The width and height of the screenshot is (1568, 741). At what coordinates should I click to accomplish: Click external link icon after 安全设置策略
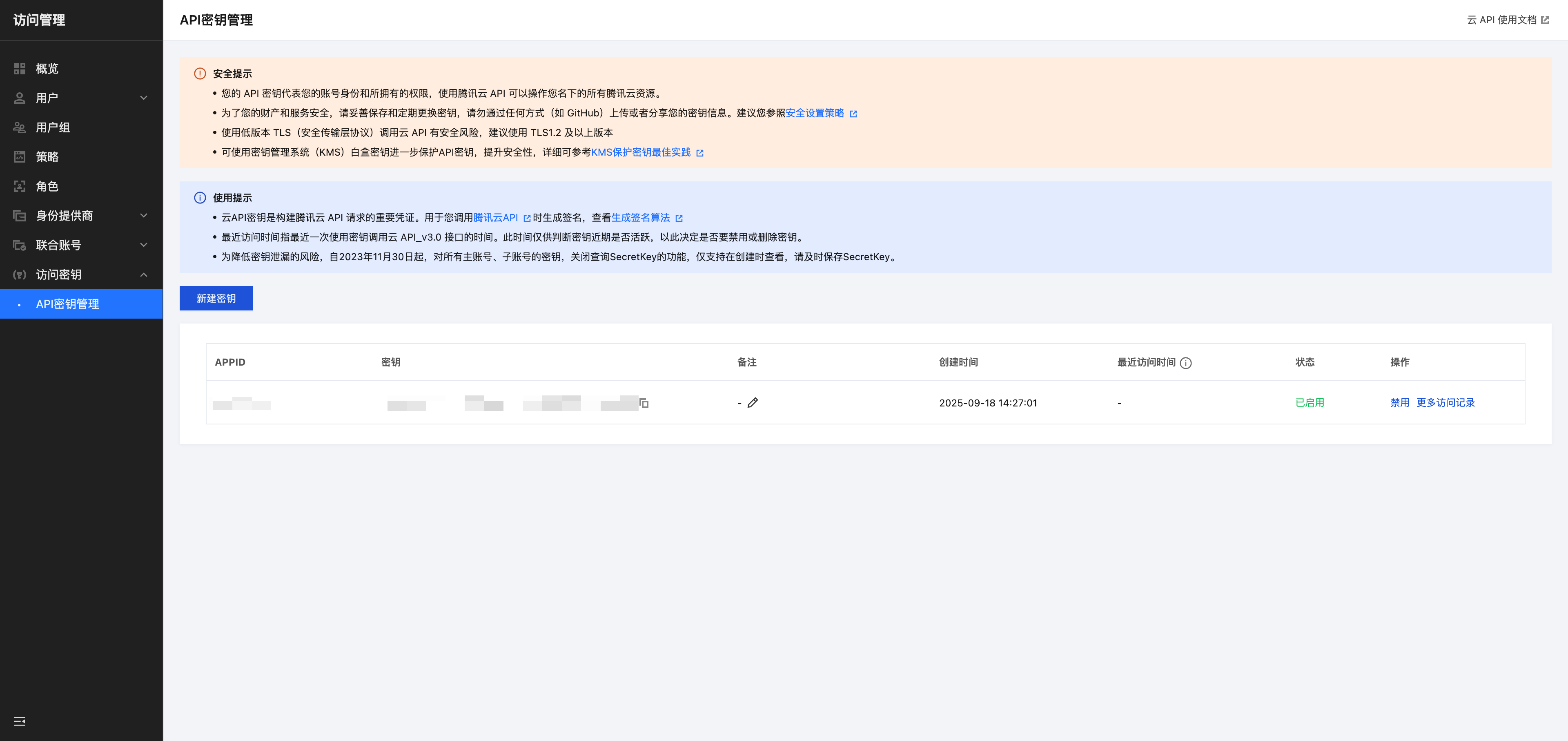(x=853, y=114)
